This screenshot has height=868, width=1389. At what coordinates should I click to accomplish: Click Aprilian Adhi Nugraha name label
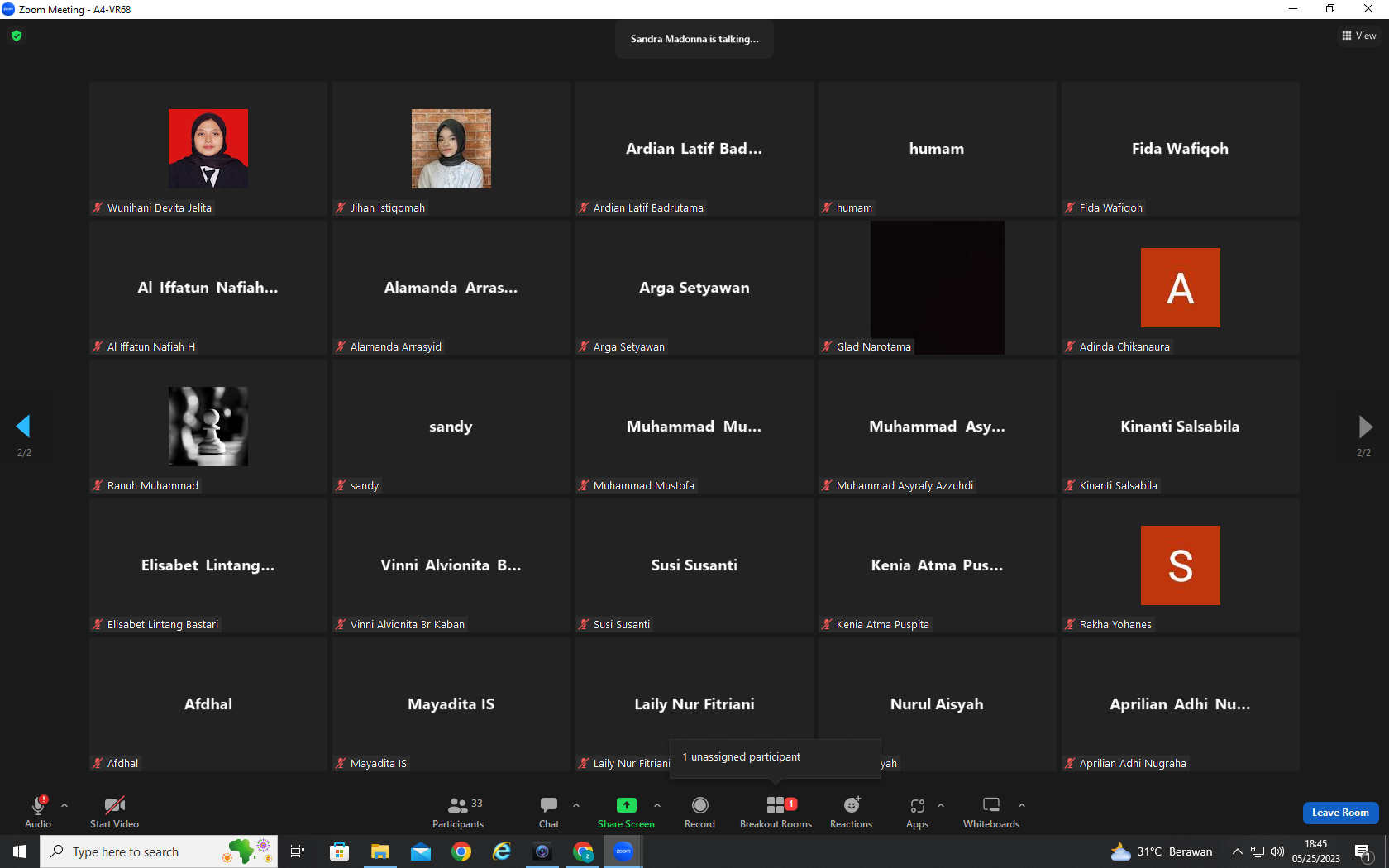1133,763
